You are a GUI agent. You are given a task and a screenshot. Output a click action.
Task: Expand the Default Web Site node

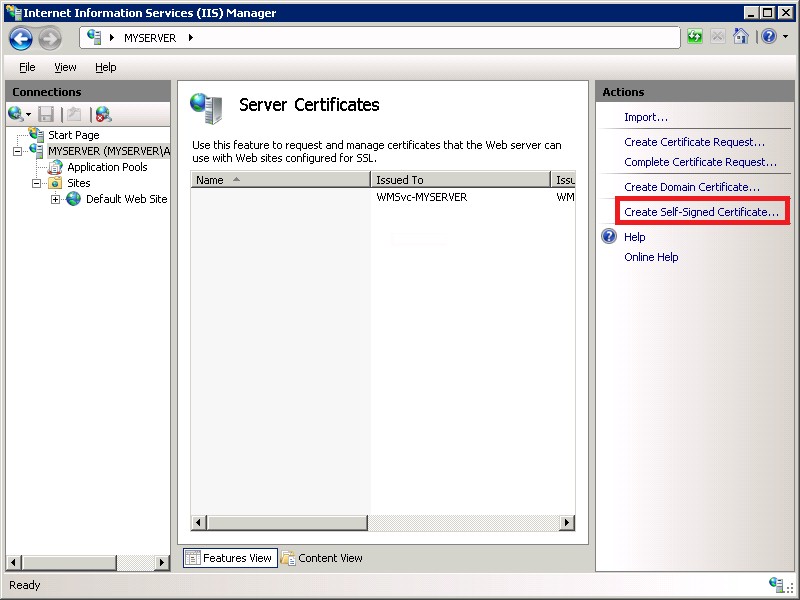tap(56, 199)
